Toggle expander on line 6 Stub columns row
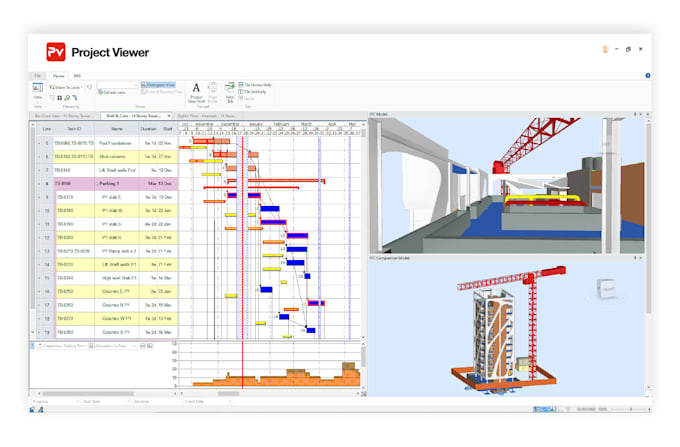This screenshot has height=447, width=680. pos(39,157)
